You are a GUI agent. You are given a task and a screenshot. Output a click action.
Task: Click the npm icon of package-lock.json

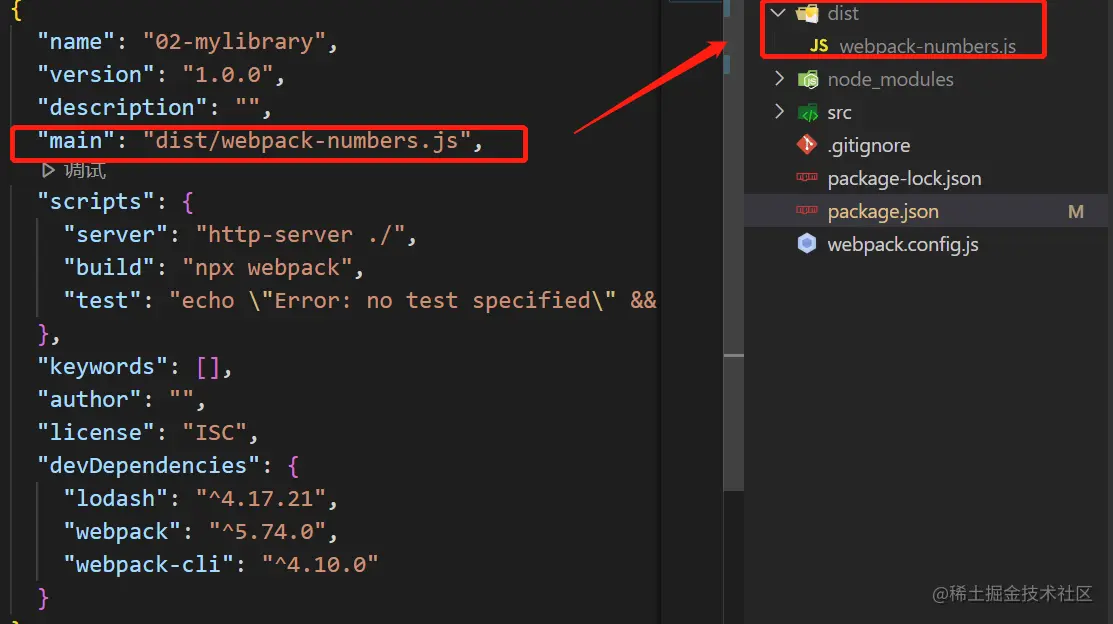[807, 177]
